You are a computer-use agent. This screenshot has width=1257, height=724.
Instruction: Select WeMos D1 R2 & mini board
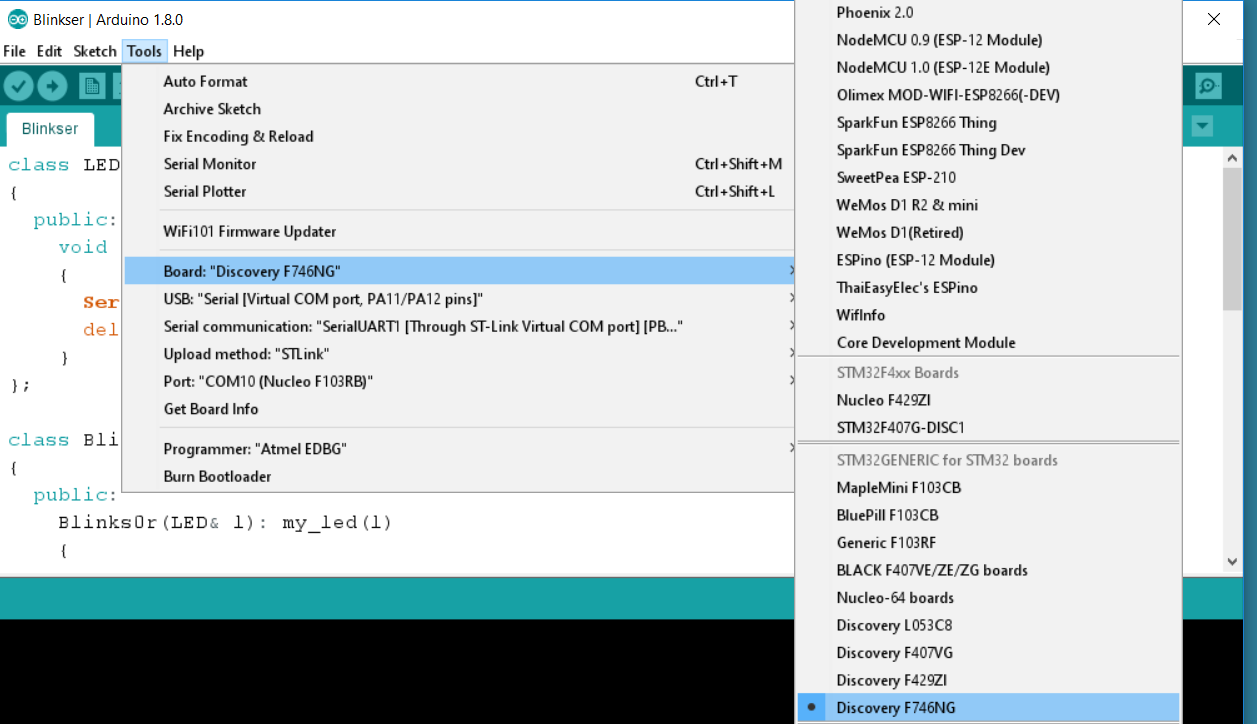pyautogui.click(x=988, y=205)
